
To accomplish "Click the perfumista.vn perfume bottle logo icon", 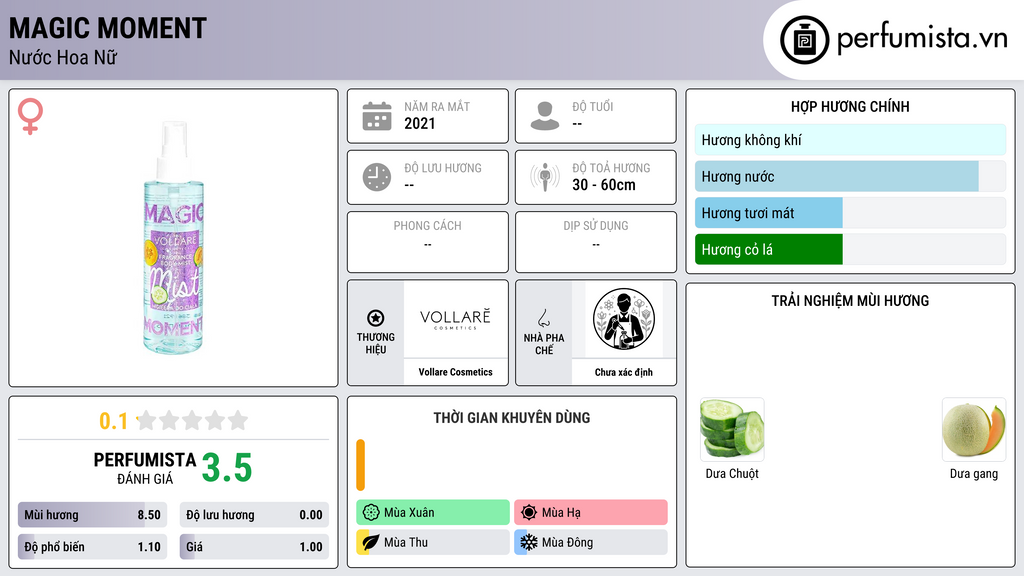I will [804, 40].
